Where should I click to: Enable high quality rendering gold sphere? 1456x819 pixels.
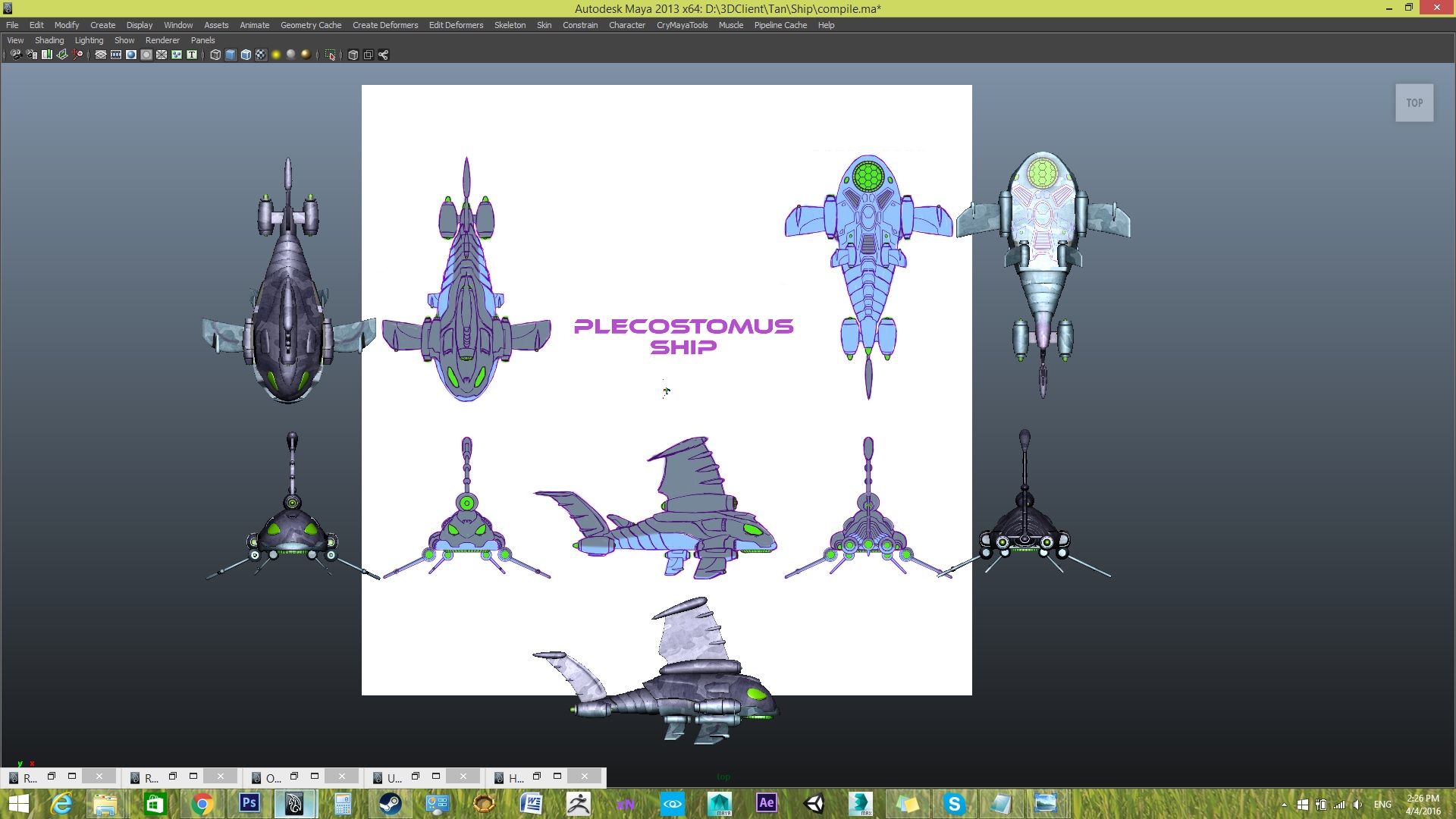pyautogui.click(x=306, y=55)
